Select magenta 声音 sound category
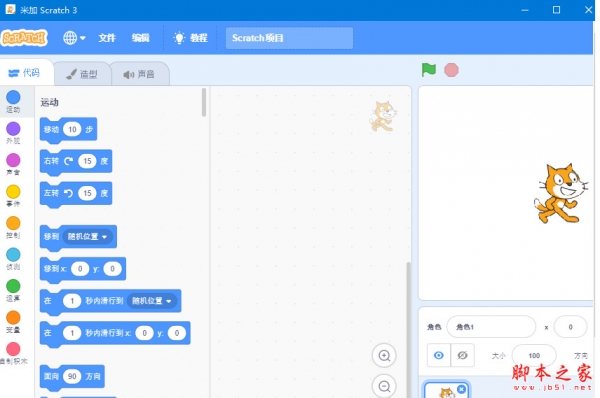The height and width of the screenshot is (398, 600). pos(13,165)
